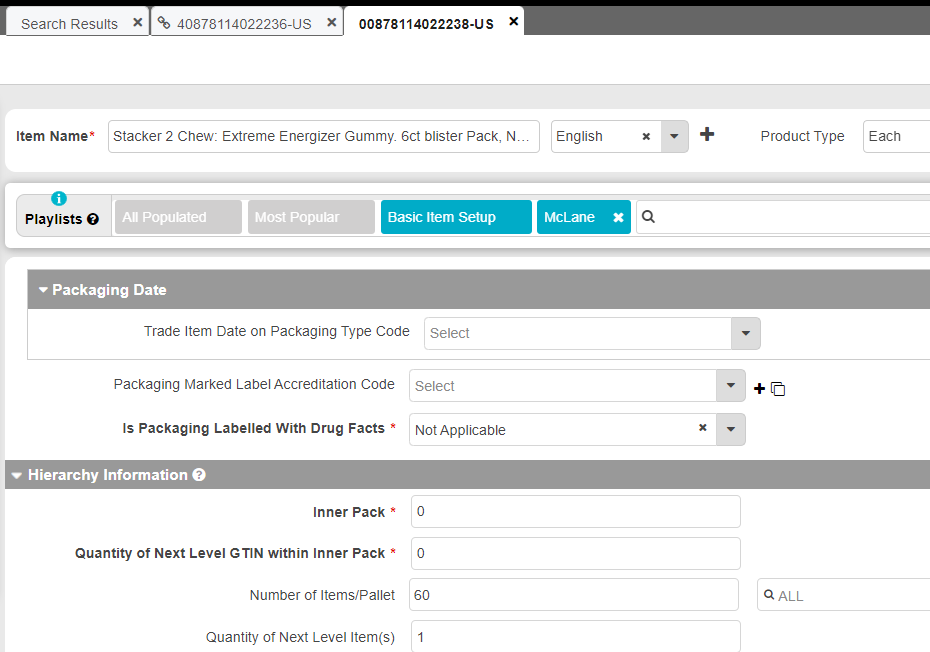930x652 pixels.
Task: Click the Packaging Marked Label Select field
Action: 563,386
